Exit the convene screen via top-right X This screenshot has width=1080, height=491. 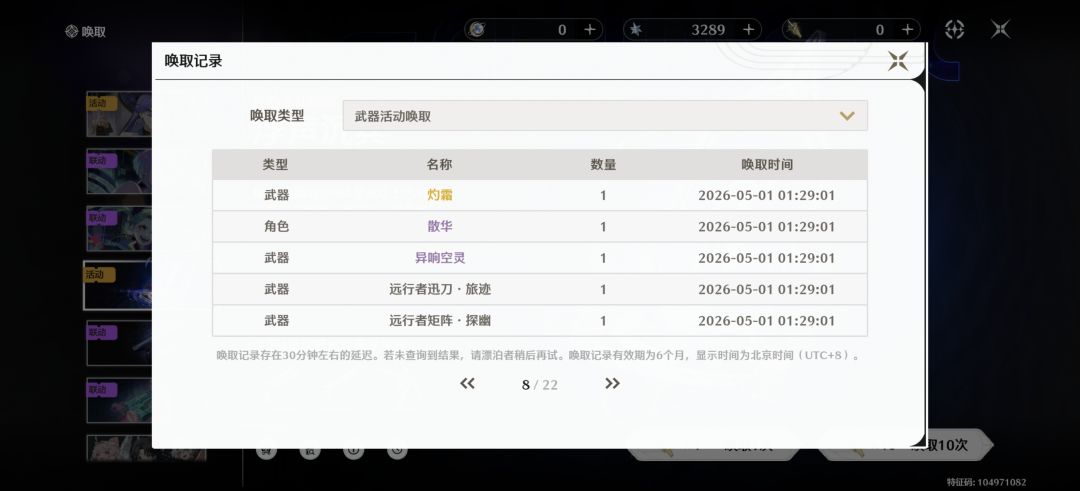[1000, 29]
